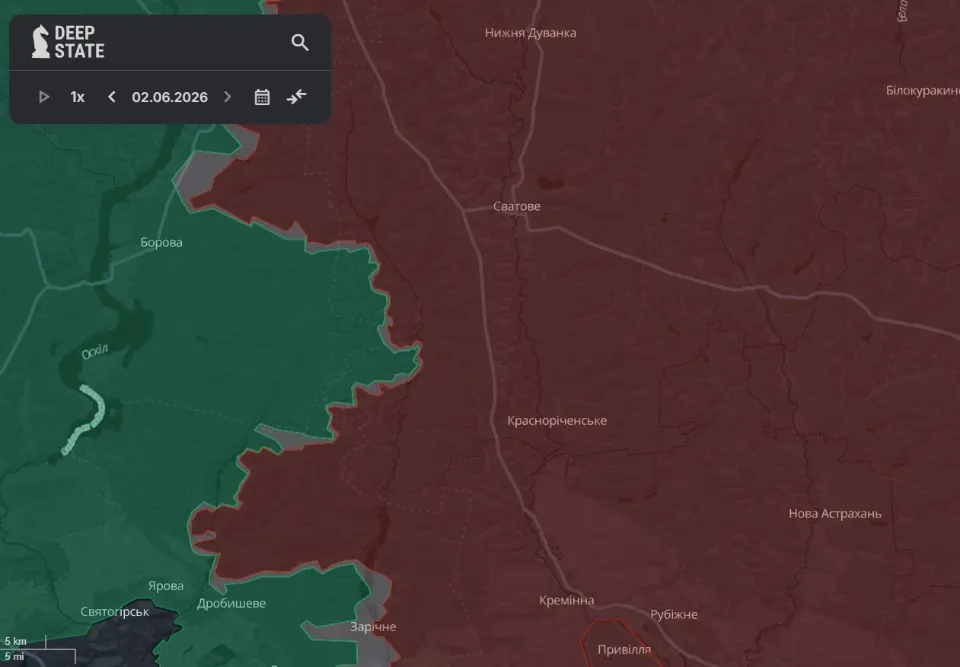Click the Білокуракине label

point(923,91)
